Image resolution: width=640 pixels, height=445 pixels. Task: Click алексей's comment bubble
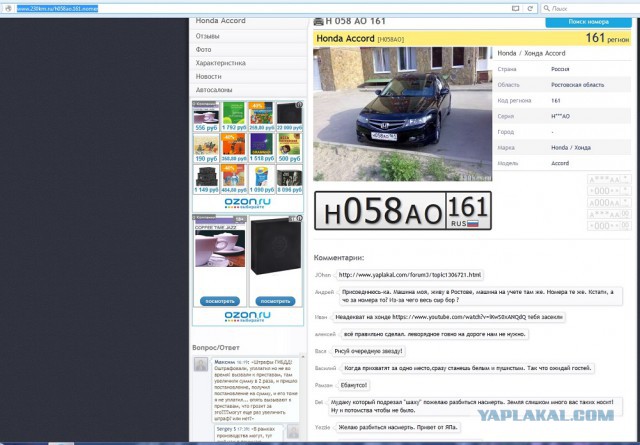click(x=434, y=334)
